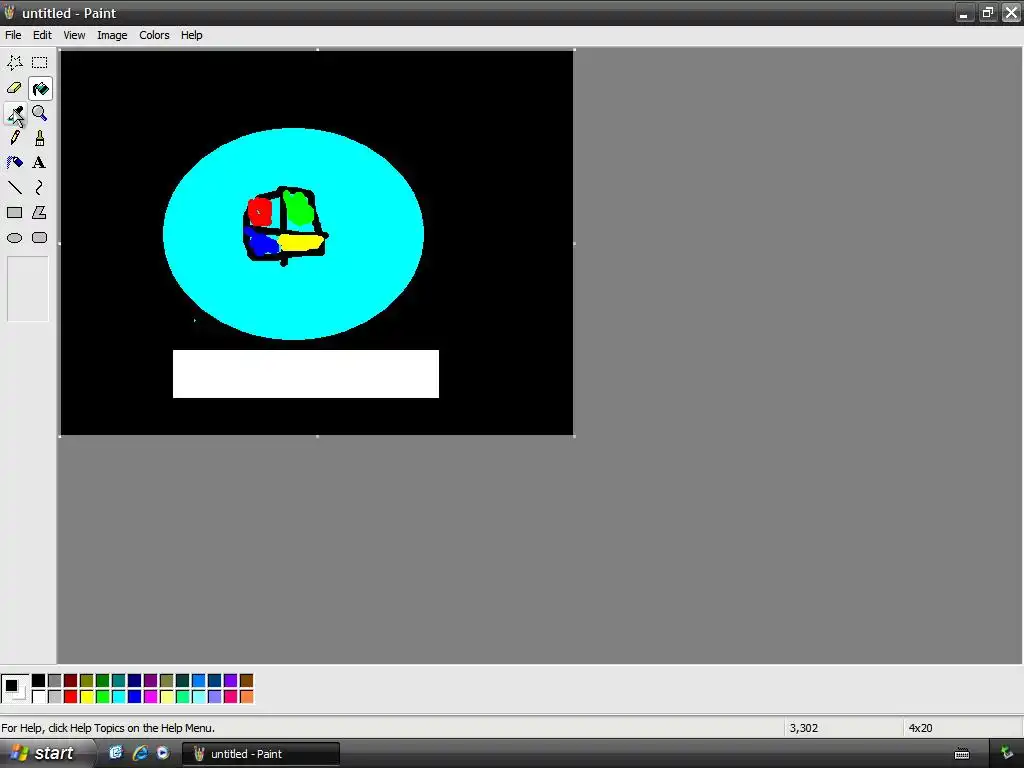This screenshot has width=1024, height=768.
Task: Click the keyboard icon in the system tray
Action: 962,754
